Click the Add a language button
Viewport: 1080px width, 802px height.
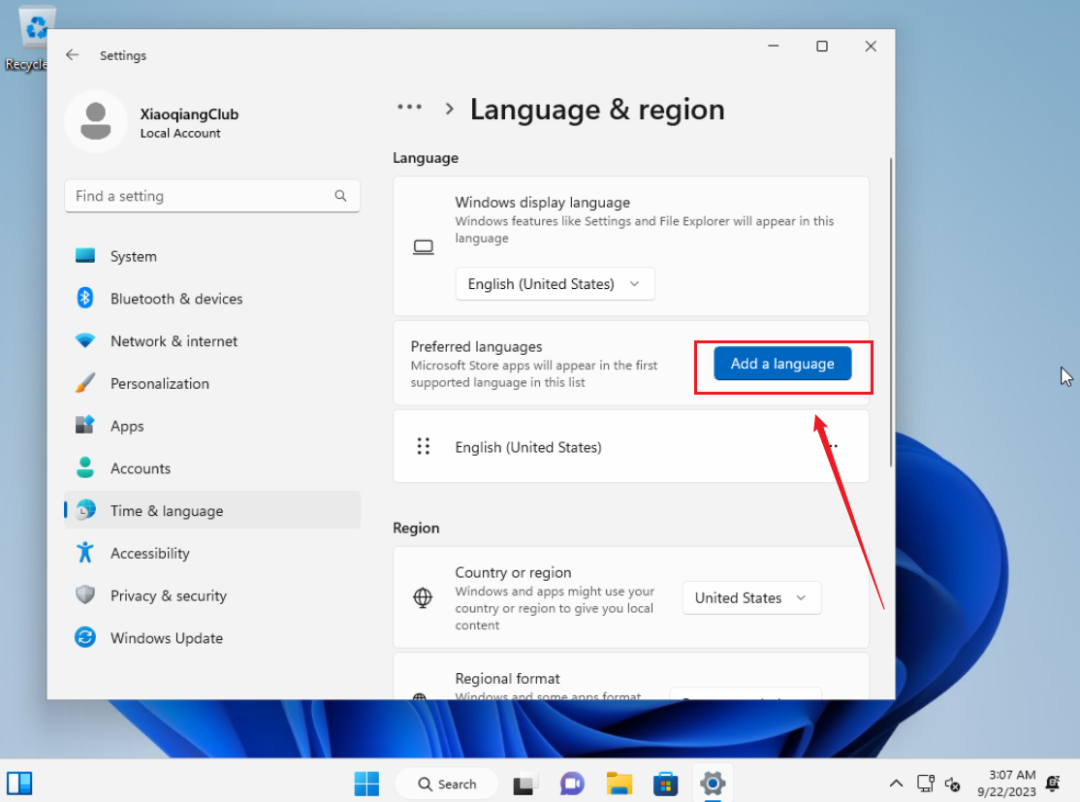(x=782, y=363)
